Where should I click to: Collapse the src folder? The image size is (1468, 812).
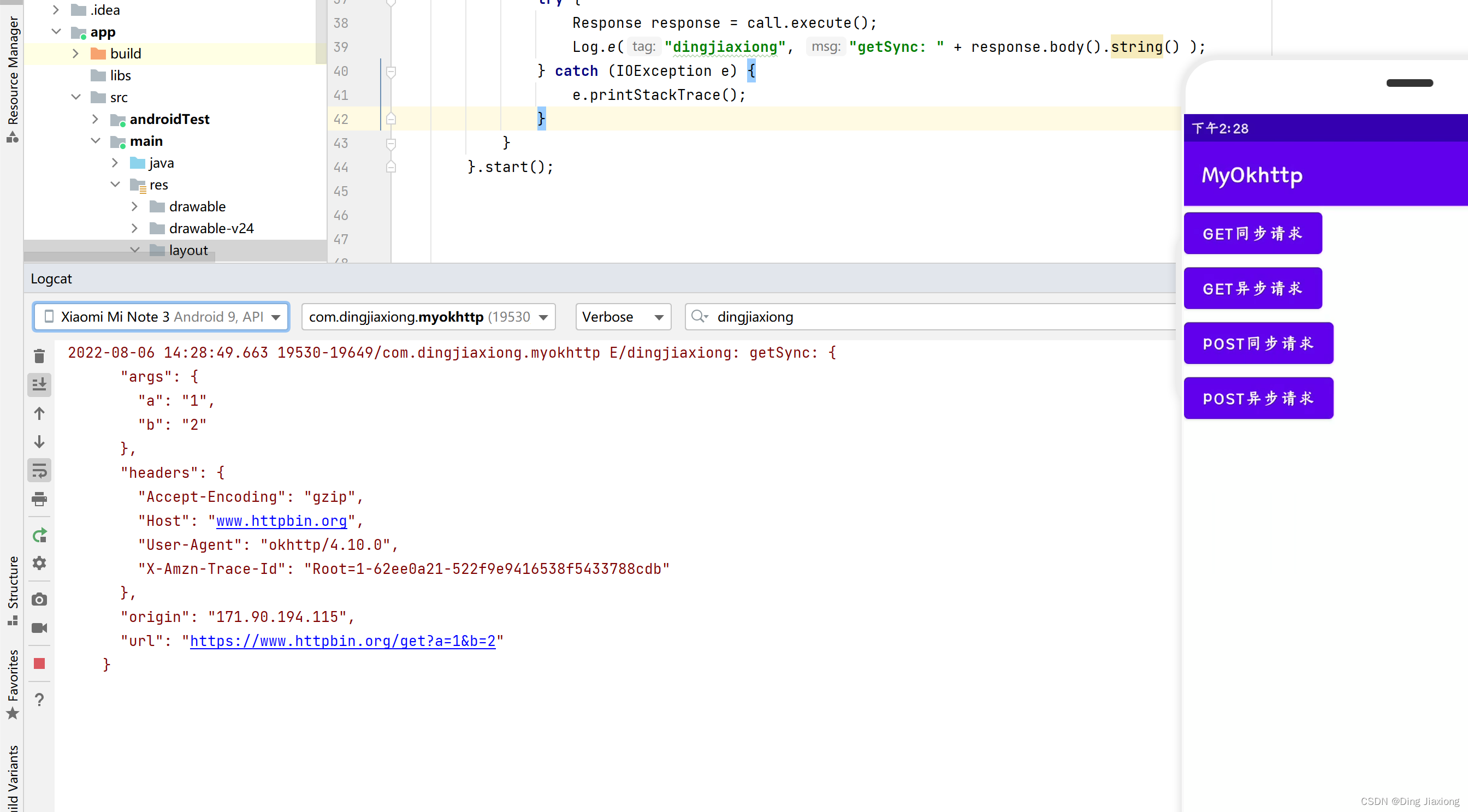75,97
